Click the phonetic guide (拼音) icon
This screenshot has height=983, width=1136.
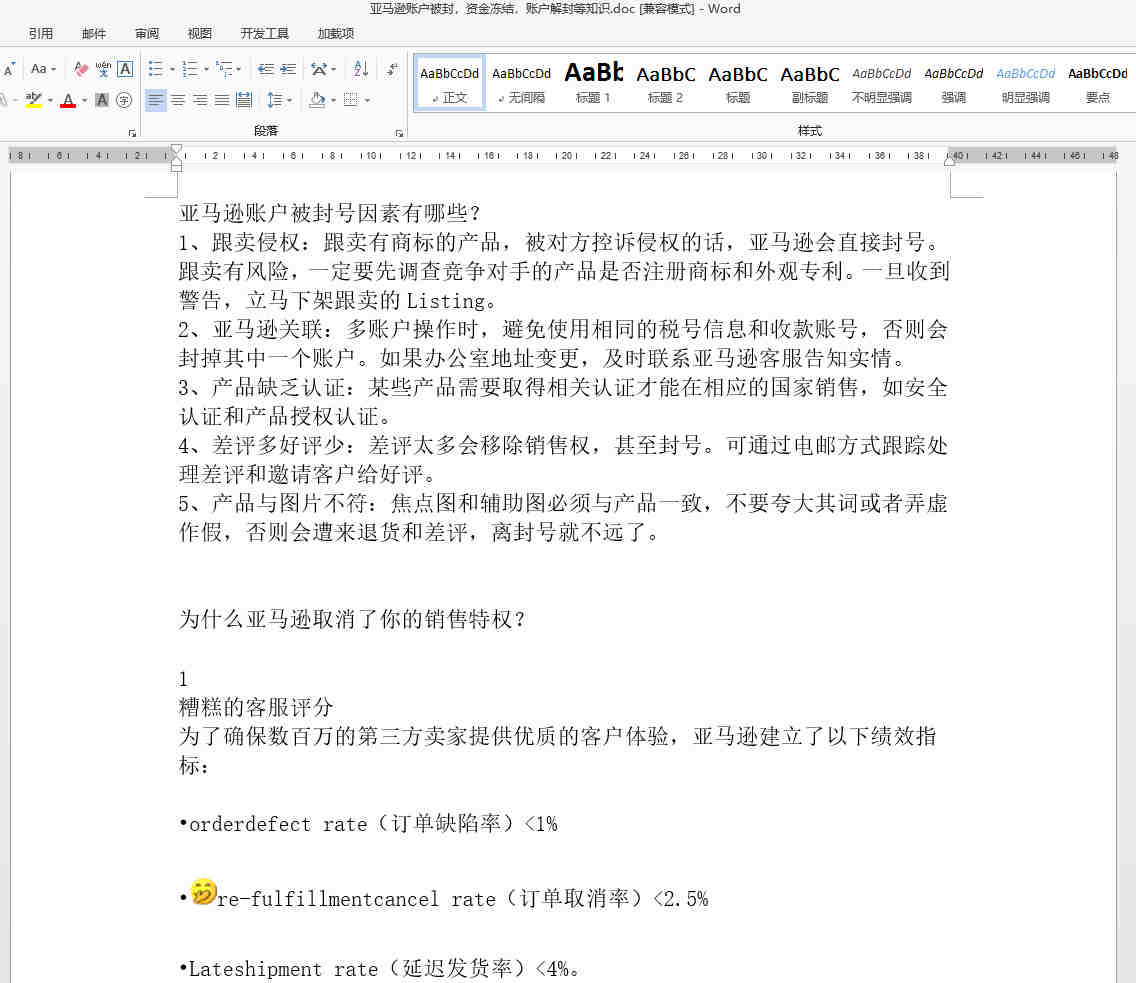[x=105, y=68]
